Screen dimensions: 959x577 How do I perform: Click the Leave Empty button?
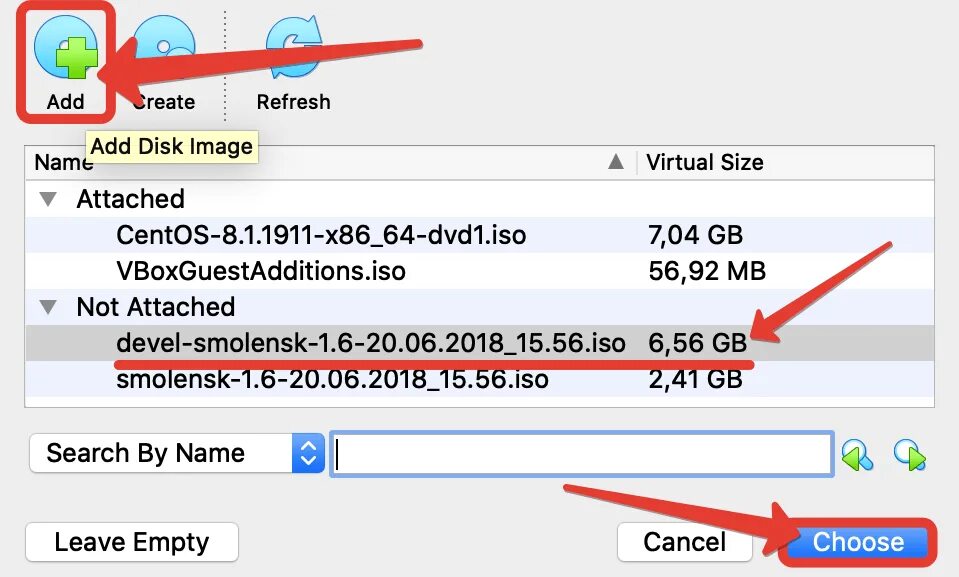point(132,542)
